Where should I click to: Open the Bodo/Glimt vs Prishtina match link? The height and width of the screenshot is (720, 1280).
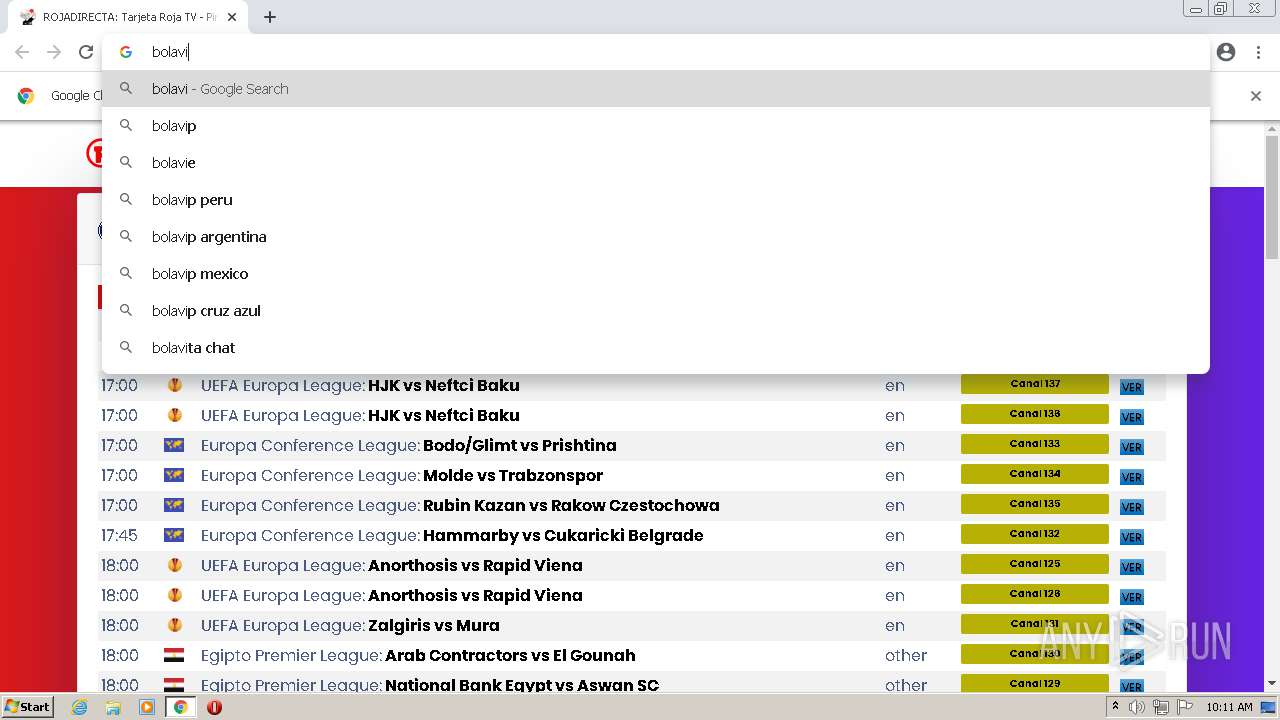pos(519,445)
